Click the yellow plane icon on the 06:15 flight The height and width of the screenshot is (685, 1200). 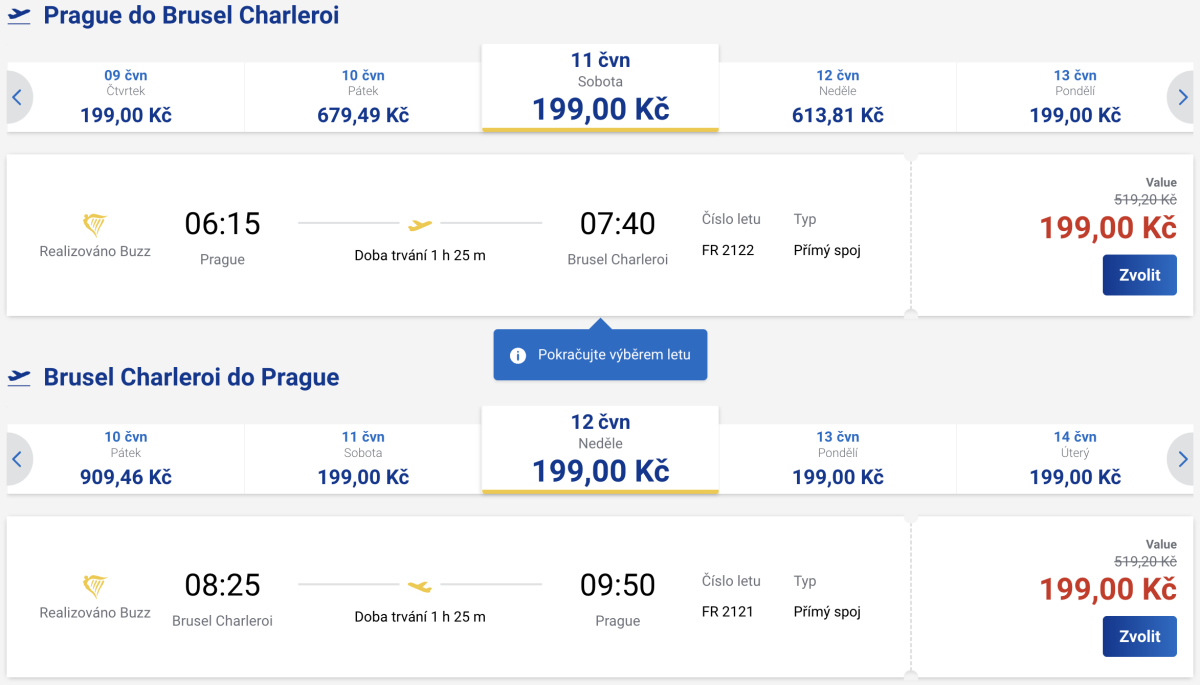pos(420,224)
